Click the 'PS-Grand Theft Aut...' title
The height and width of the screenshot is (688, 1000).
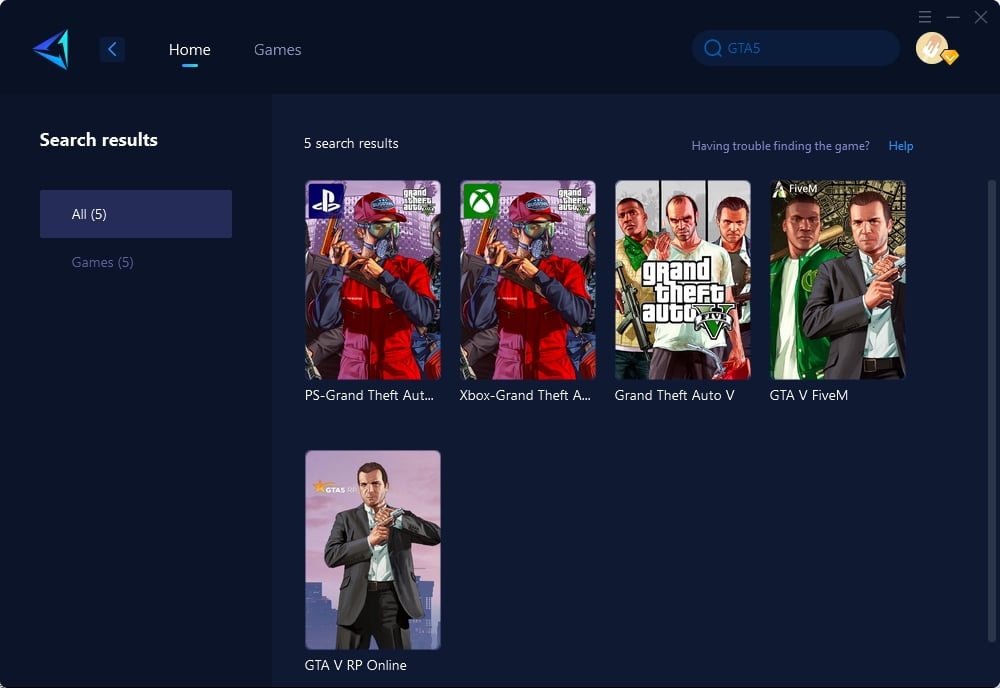pos(369,395)
